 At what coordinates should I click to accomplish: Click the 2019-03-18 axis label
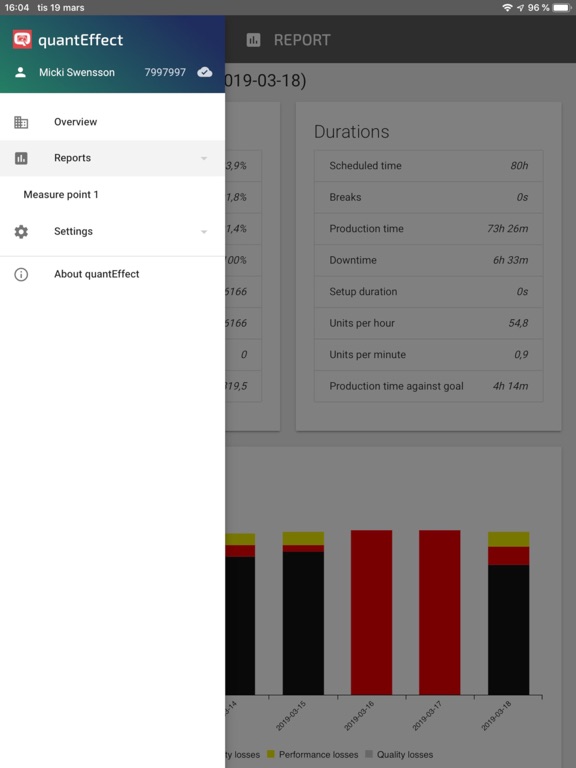(x=496, y=716)
